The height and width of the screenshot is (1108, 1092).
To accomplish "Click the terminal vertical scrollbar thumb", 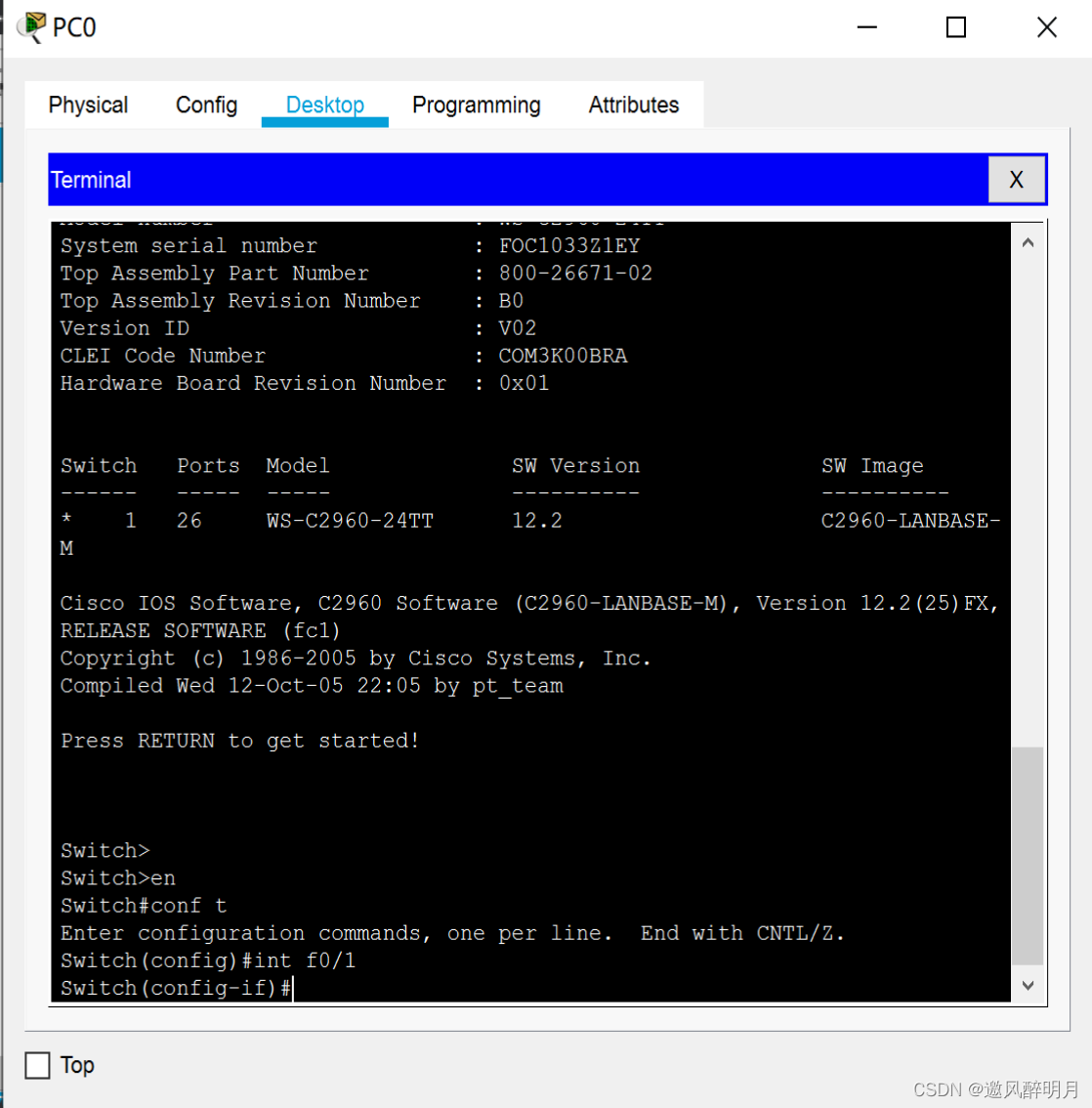I will 1028,855.
